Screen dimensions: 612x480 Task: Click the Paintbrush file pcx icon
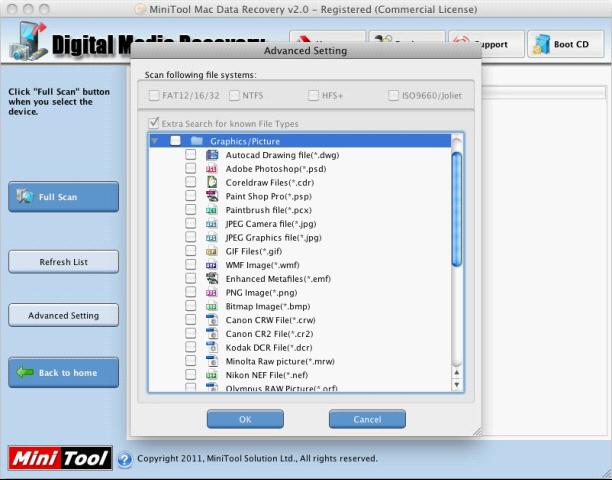pos(212,210)
